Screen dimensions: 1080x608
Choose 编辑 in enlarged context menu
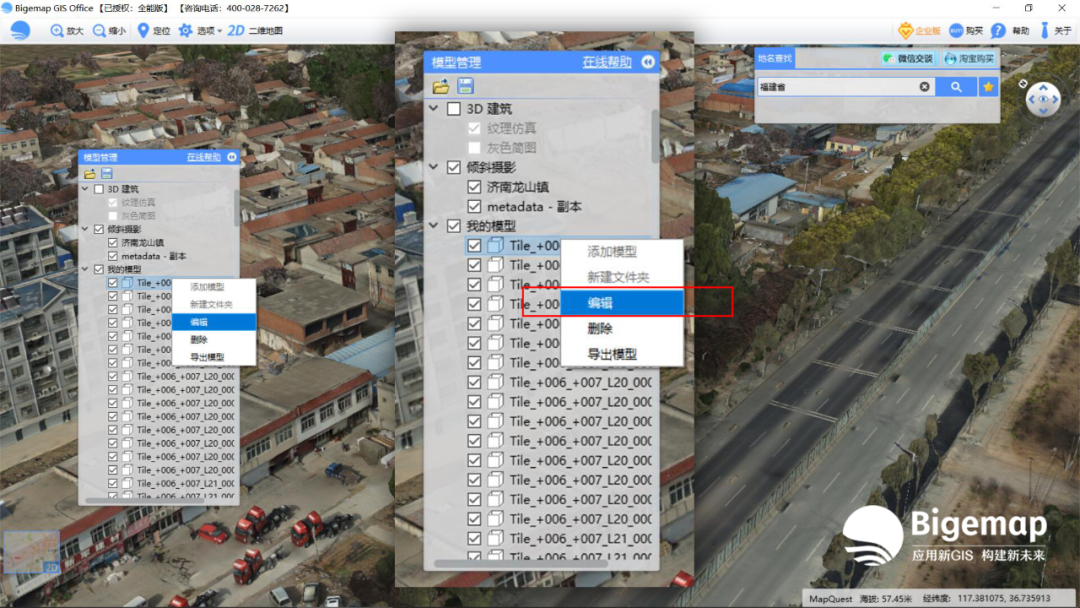coord(622,303)
